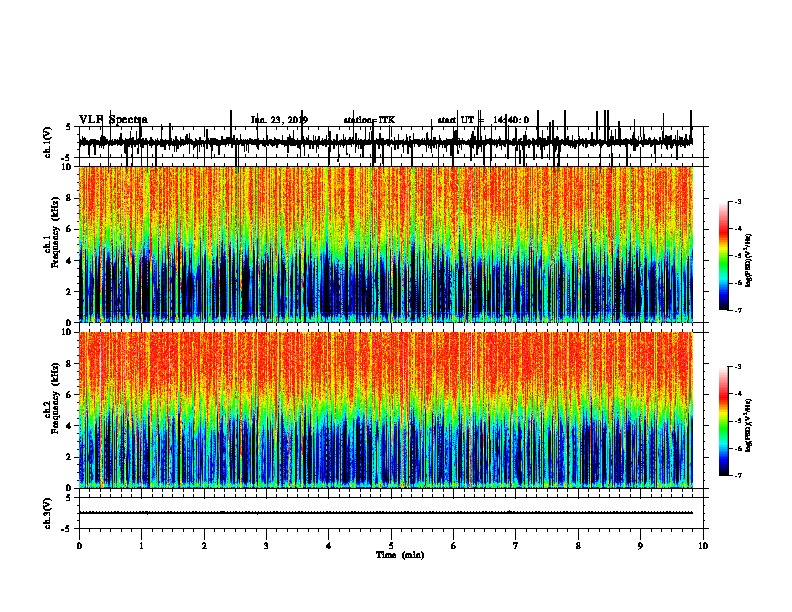Click time axis tick label "5"
The image size is (792, 612).
tap(391, 546)
